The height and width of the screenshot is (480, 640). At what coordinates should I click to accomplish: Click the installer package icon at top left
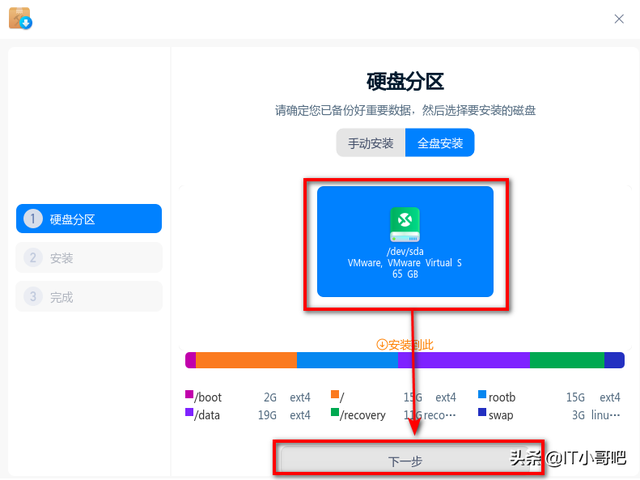(x=20, y=18)
